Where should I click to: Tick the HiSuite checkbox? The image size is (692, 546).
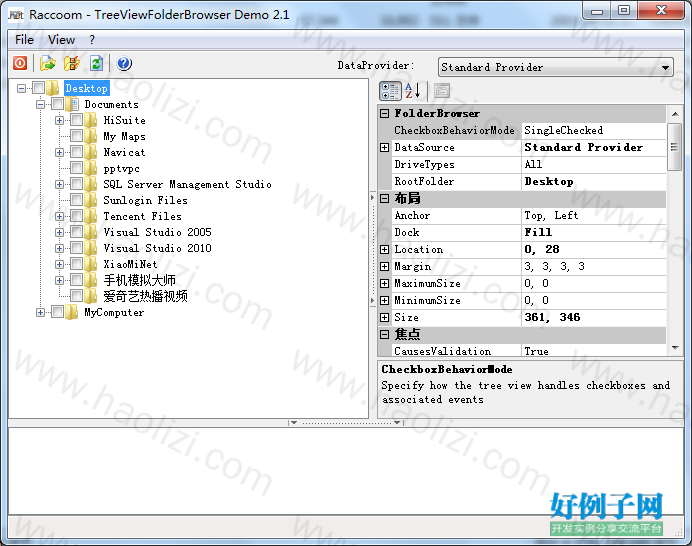[x=76, y=120]
